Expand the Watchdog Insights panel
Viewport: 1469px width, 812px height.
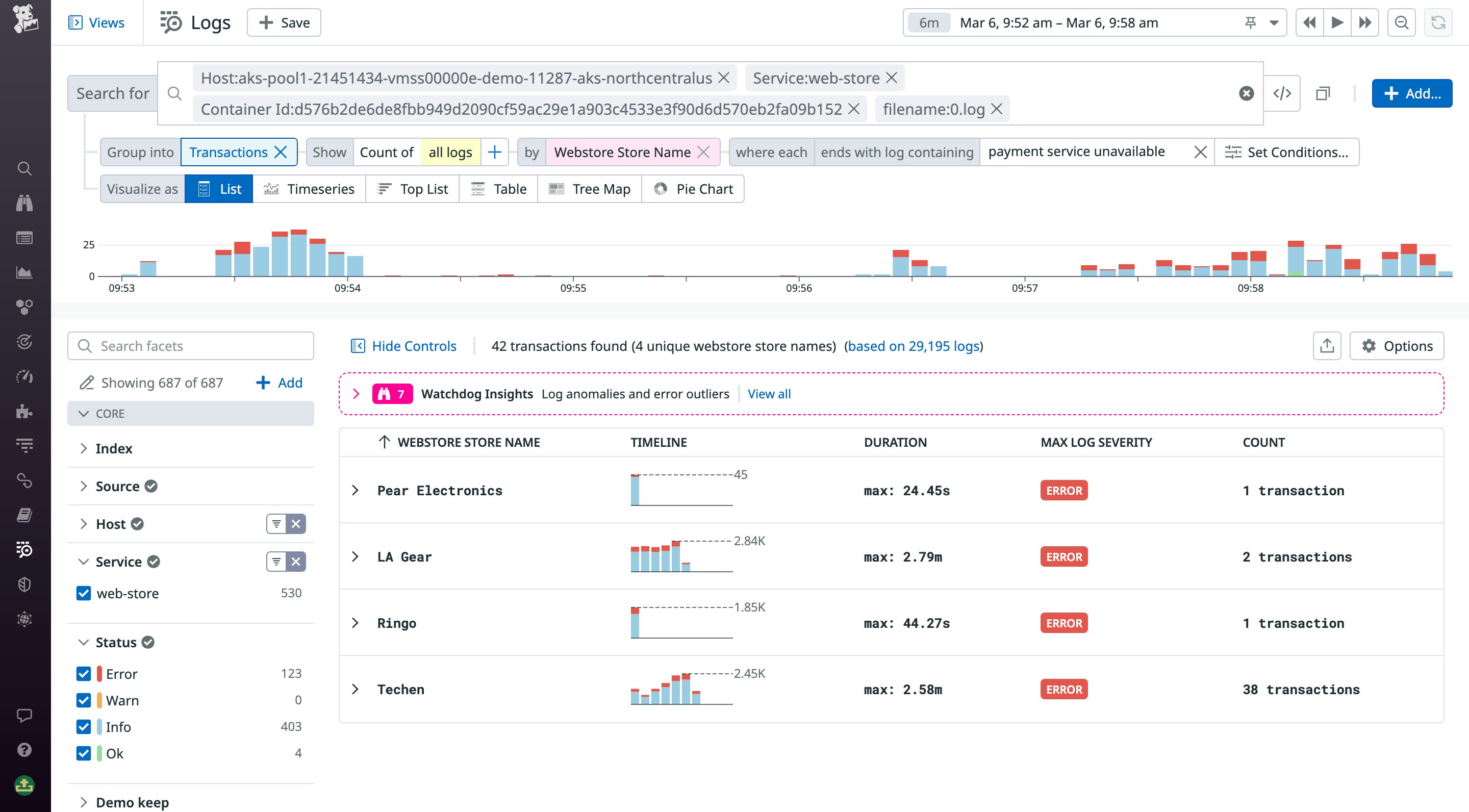click(x=358, y=393)
